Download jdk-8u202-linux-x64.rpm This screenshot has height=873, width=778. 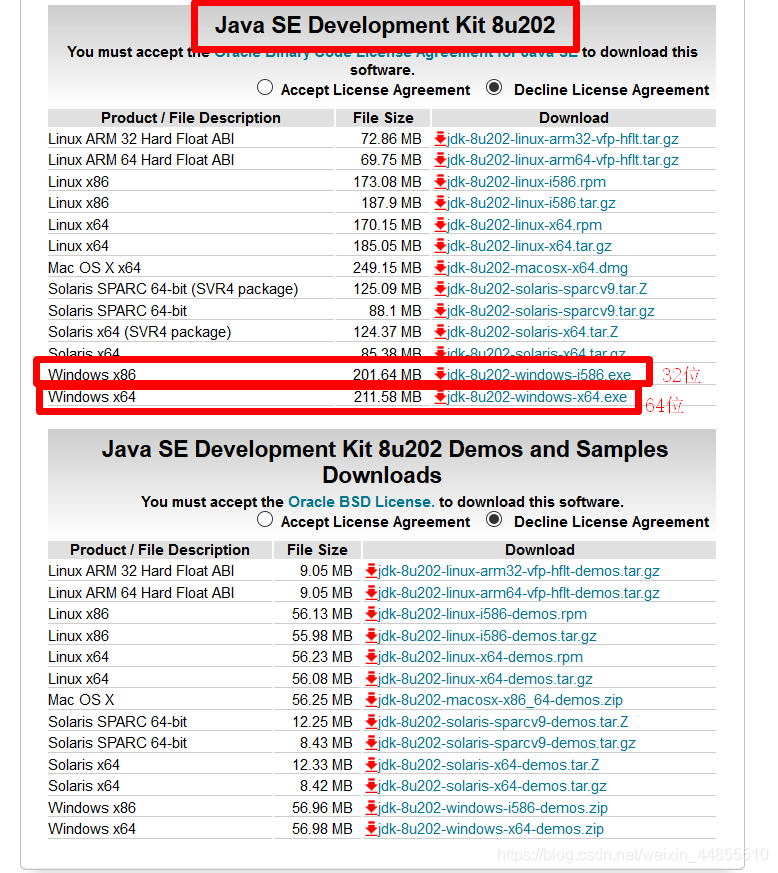tap(524, 225)
